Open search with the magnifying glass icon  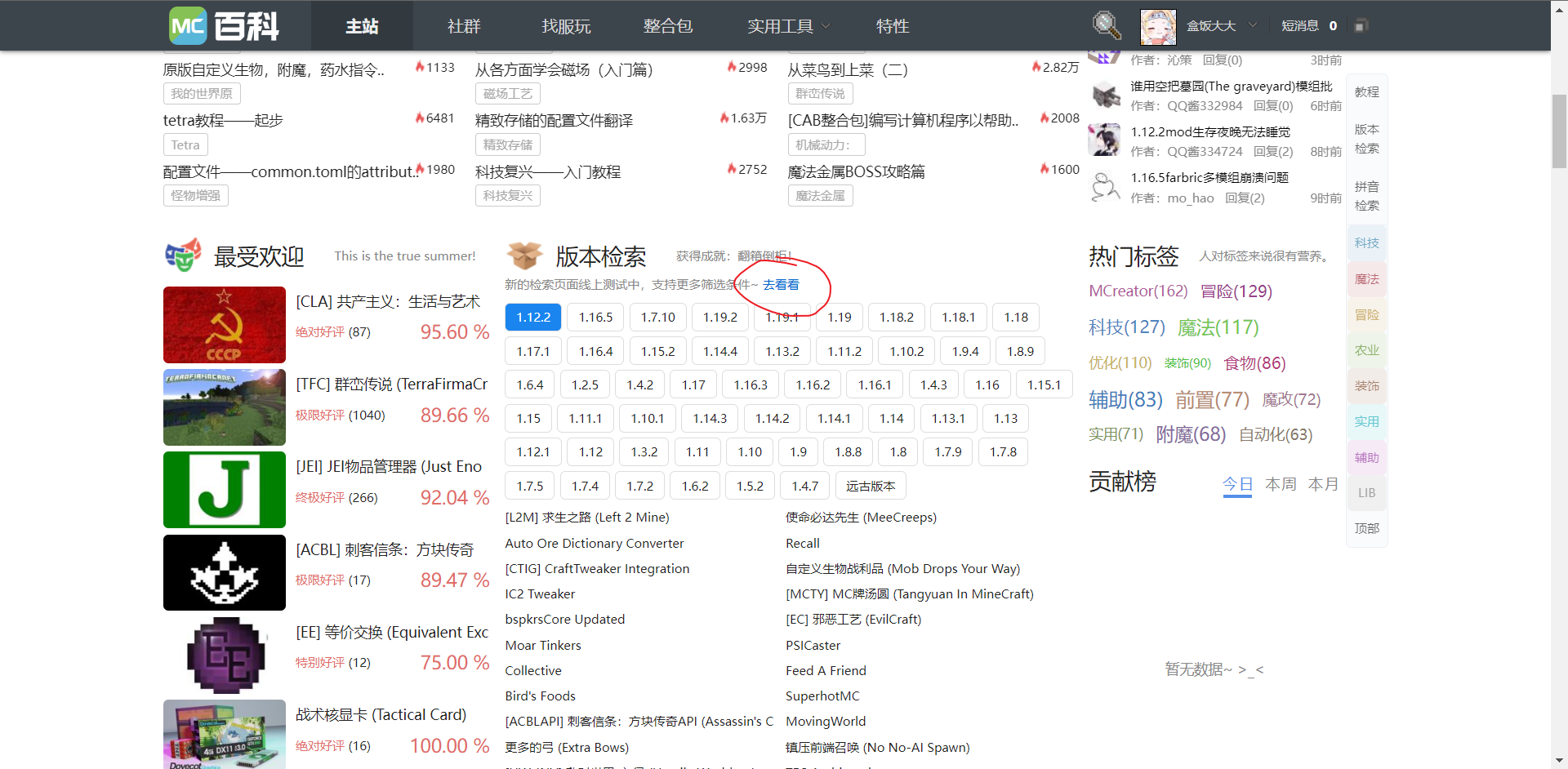tap(1107, 25)
